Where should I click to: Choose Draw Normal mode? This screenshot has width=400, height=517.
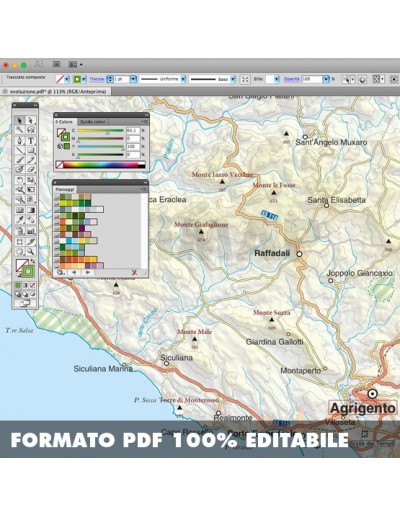pyautogui.click(x=18, y=294)
